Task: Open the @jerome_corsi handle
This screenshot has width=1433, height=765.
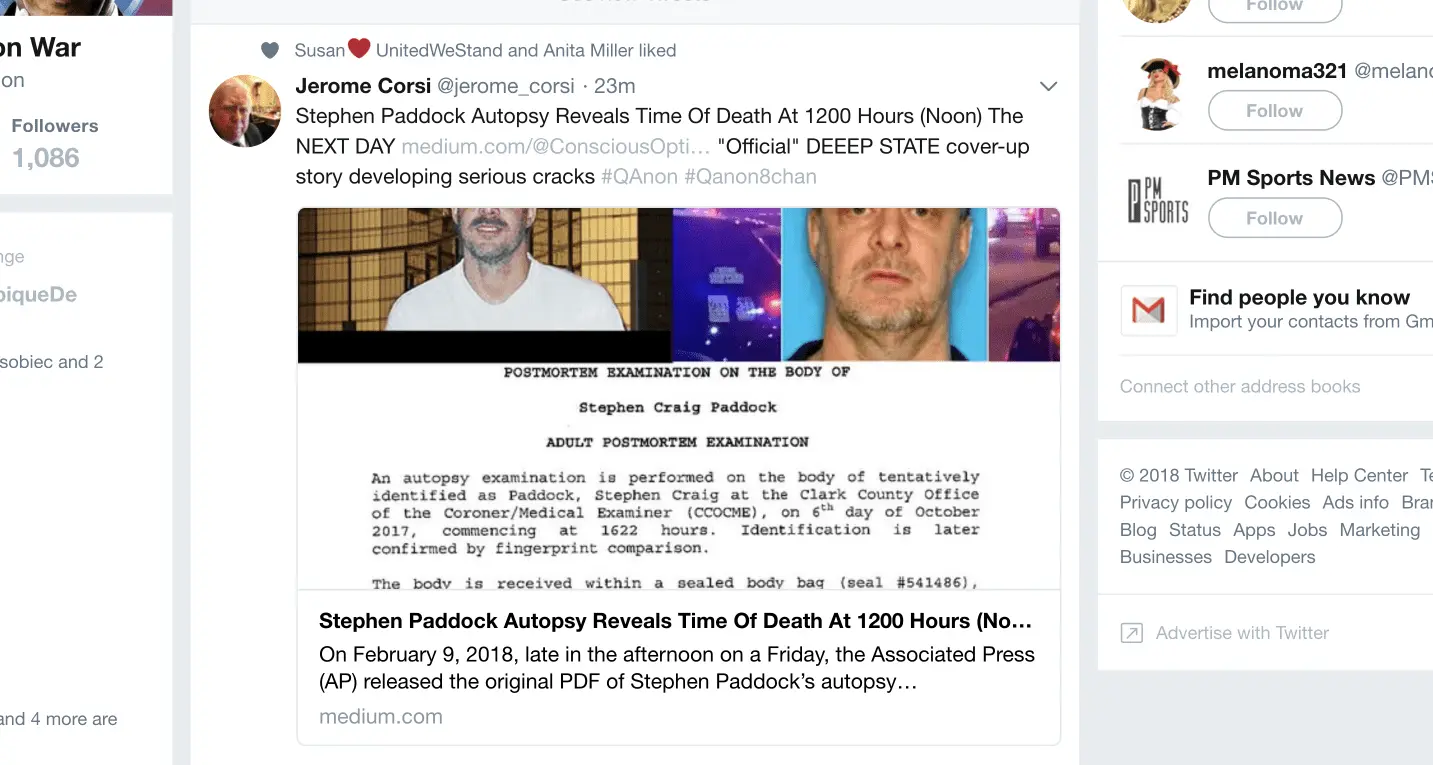Action: (x=506, y=86)
